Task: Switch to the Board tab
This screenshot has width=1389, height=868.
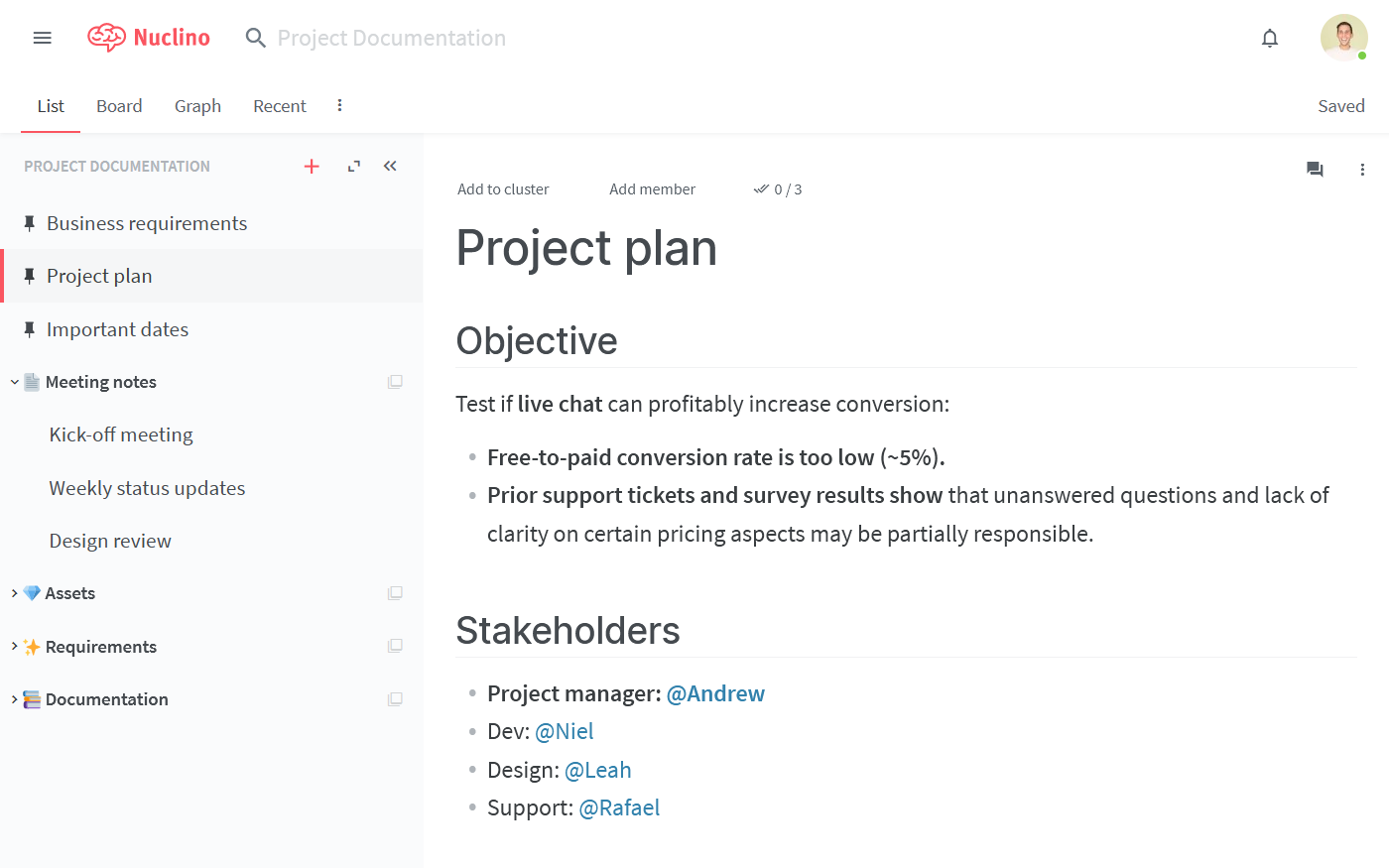Action: pyautogui.click(x=119, y=105)
